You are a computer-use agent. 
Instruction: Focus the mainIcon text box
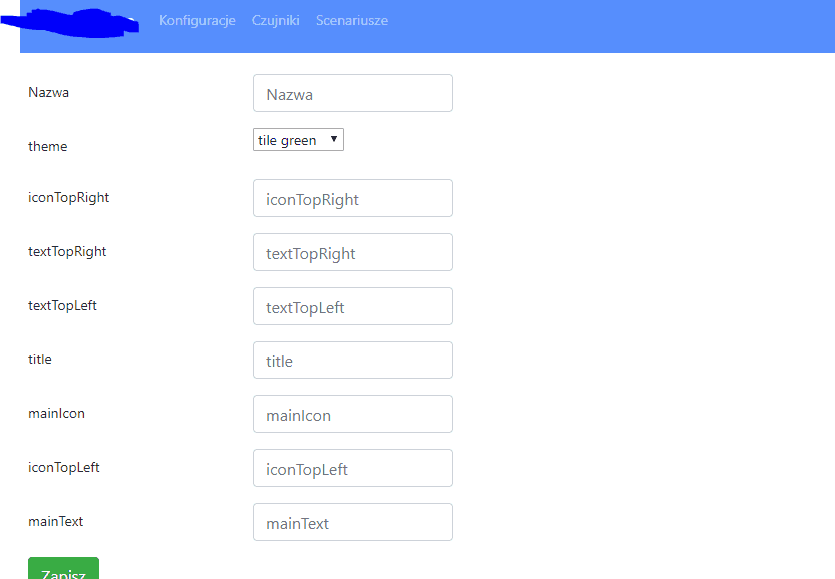353,414
